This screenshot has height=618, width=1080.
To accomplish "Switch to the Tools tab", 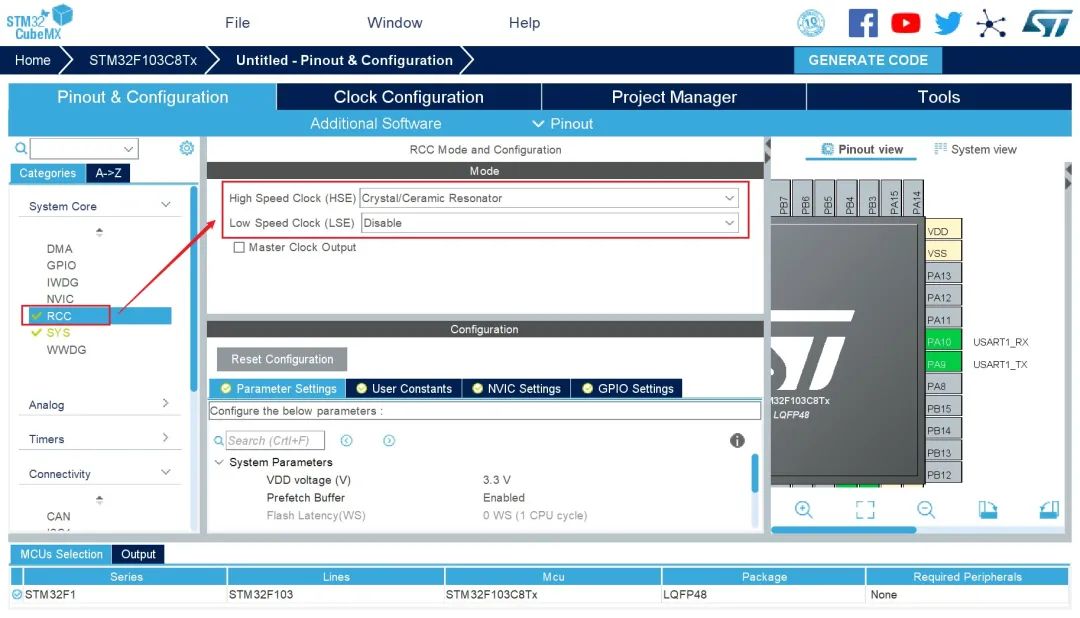I will coord(938,97).
